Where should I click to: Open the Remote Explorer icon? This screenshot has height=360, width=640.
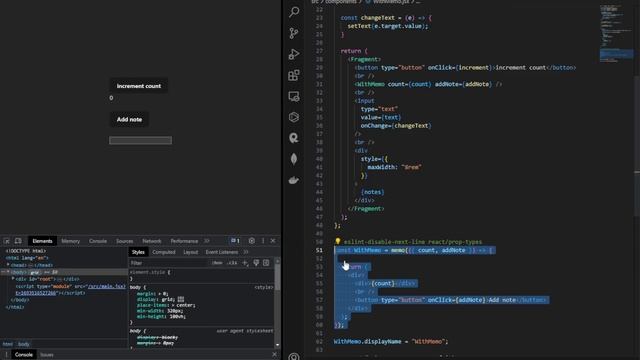click(294, 96)
